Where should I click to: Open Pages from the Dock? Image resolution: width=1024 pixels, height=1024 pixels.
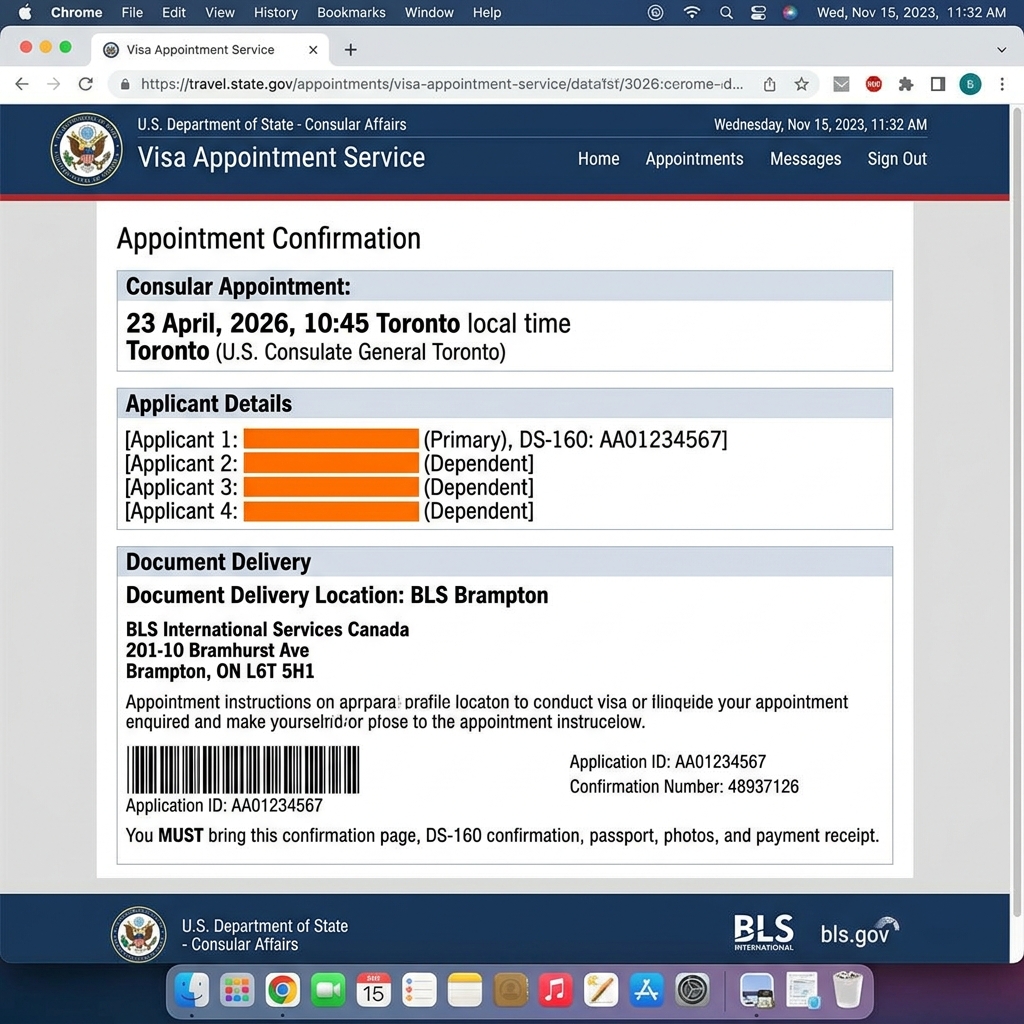coord(601,990)
